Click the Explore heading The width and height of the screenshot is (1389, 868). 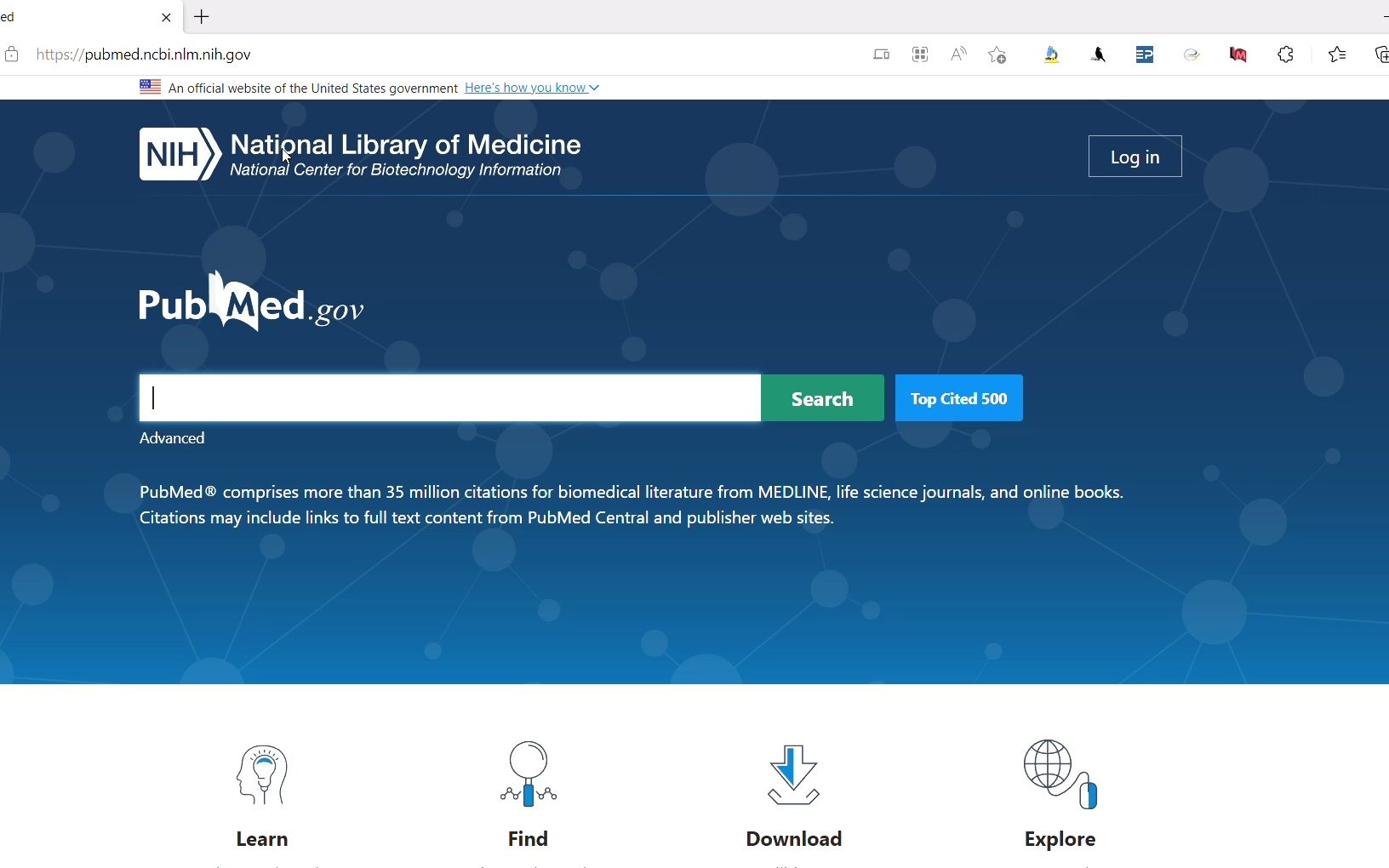coord(1060,839)
